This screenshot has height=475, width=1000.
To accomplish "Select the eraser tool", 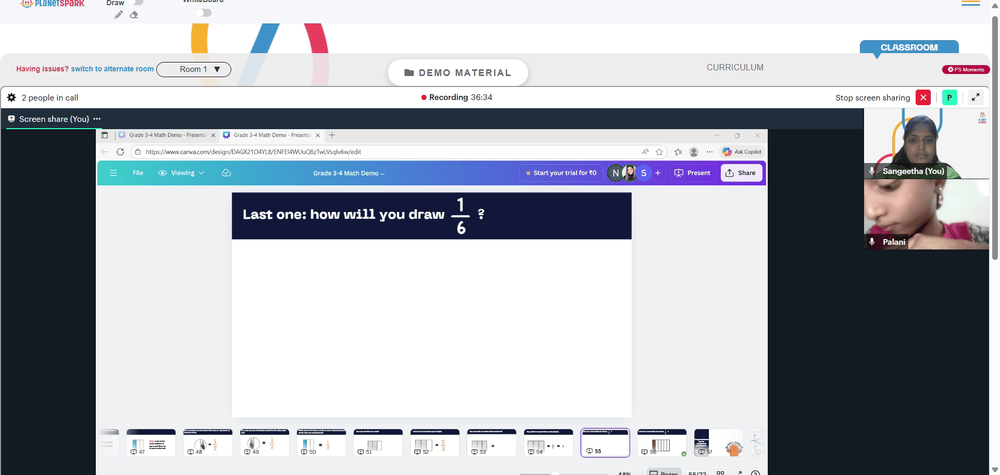I will (134, 15).
